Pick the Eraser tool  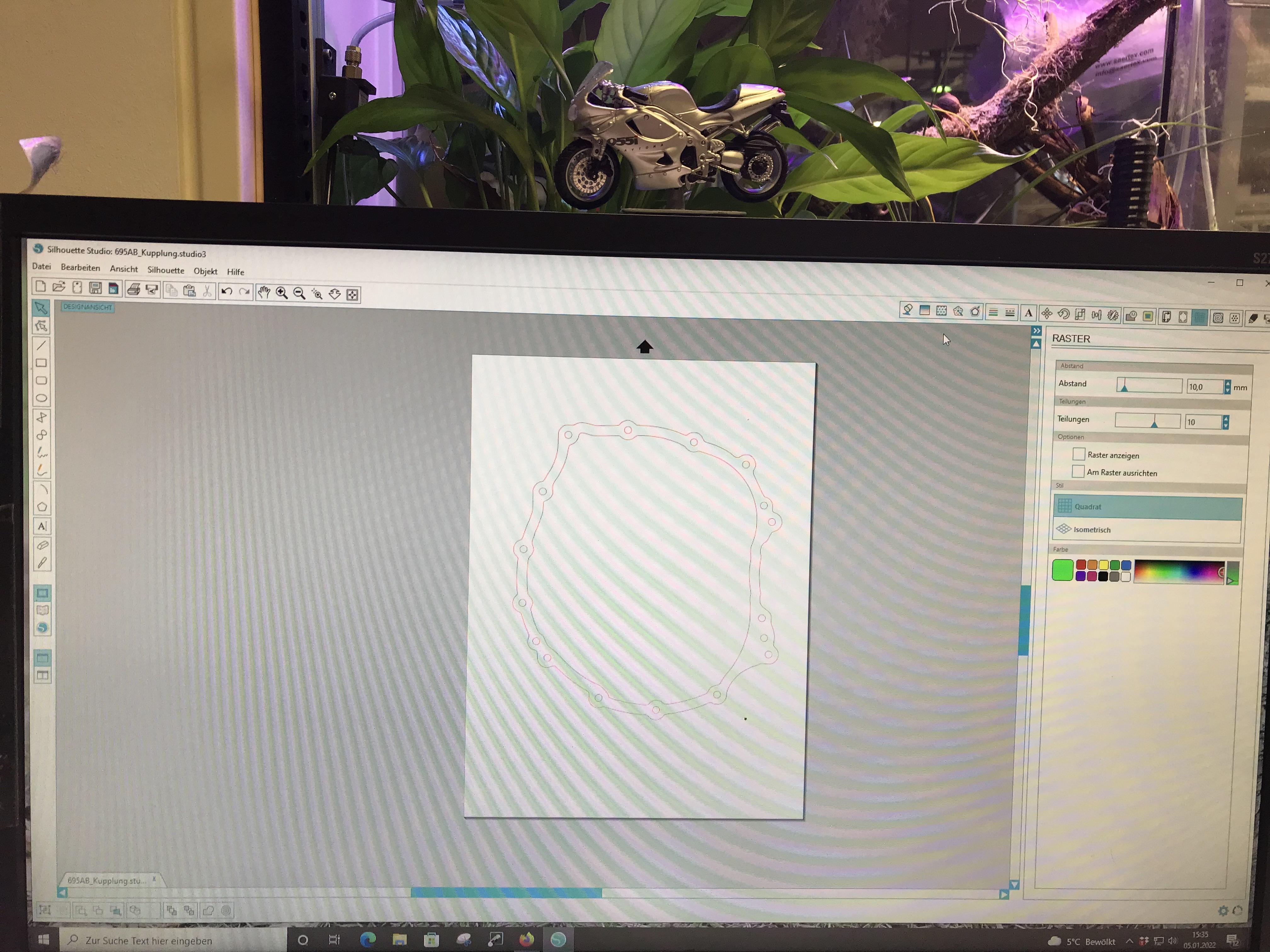43,545
